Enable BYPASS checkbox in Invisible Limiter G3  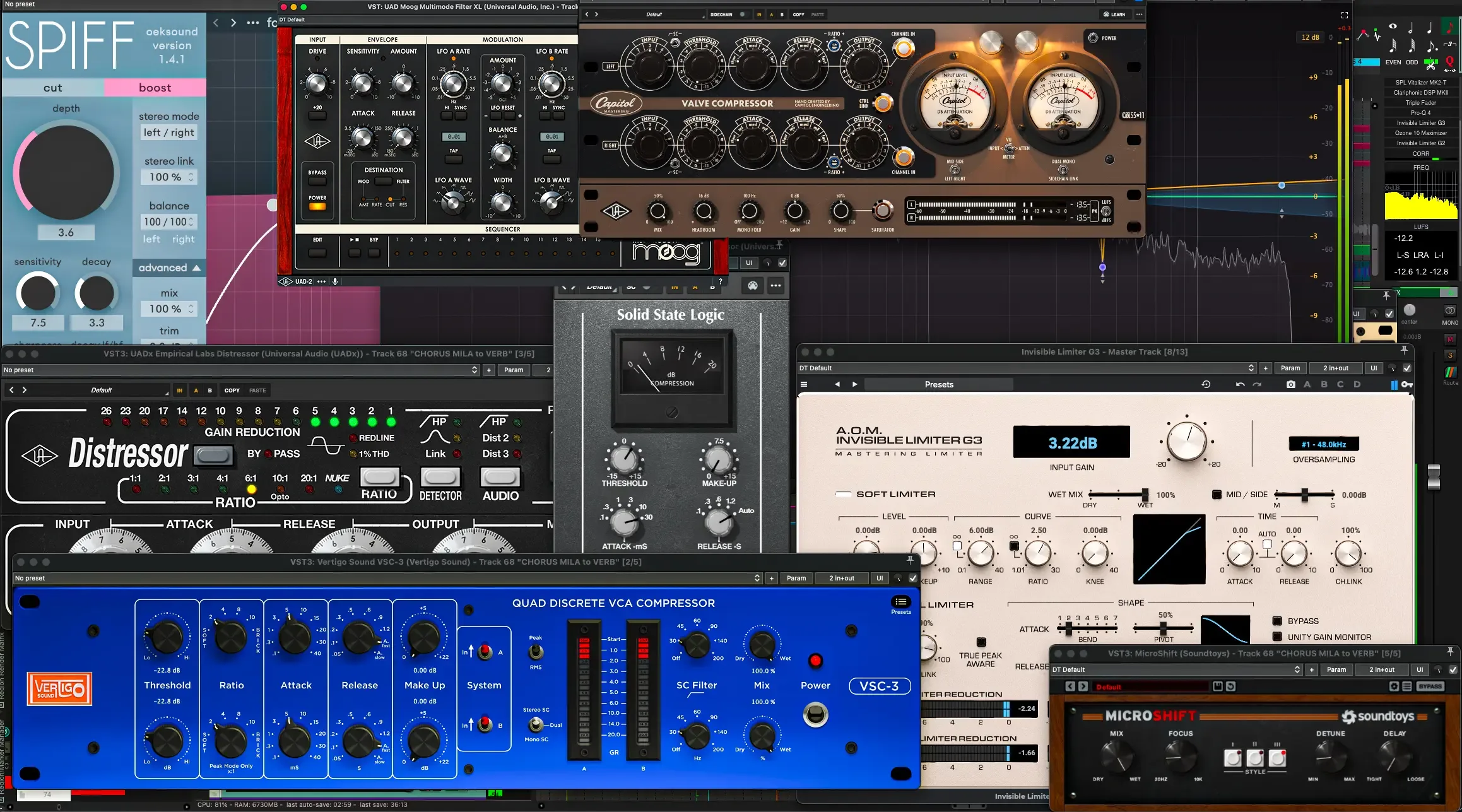(x=1277, y=621)
